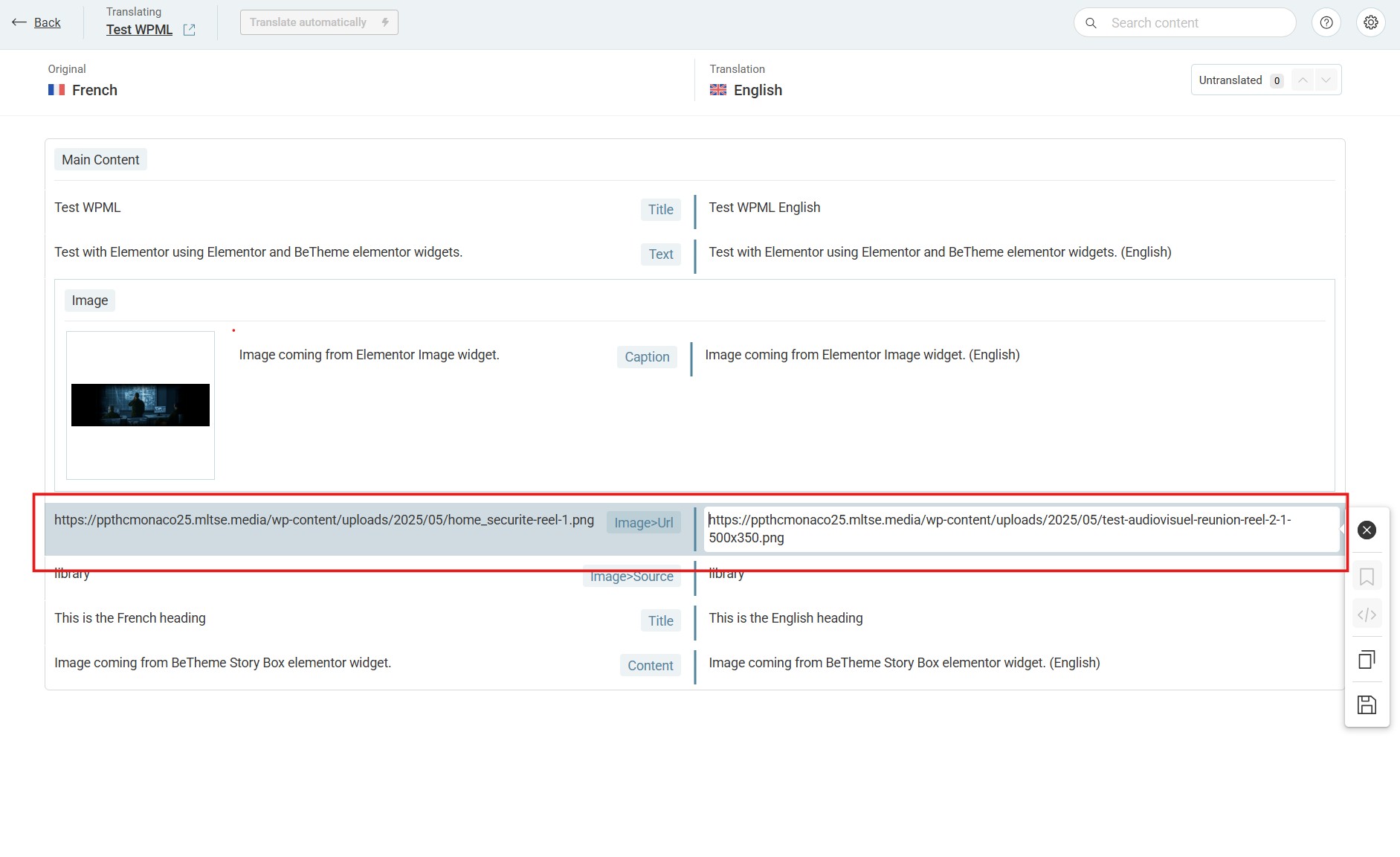Click the Image section label

point(90,301)
